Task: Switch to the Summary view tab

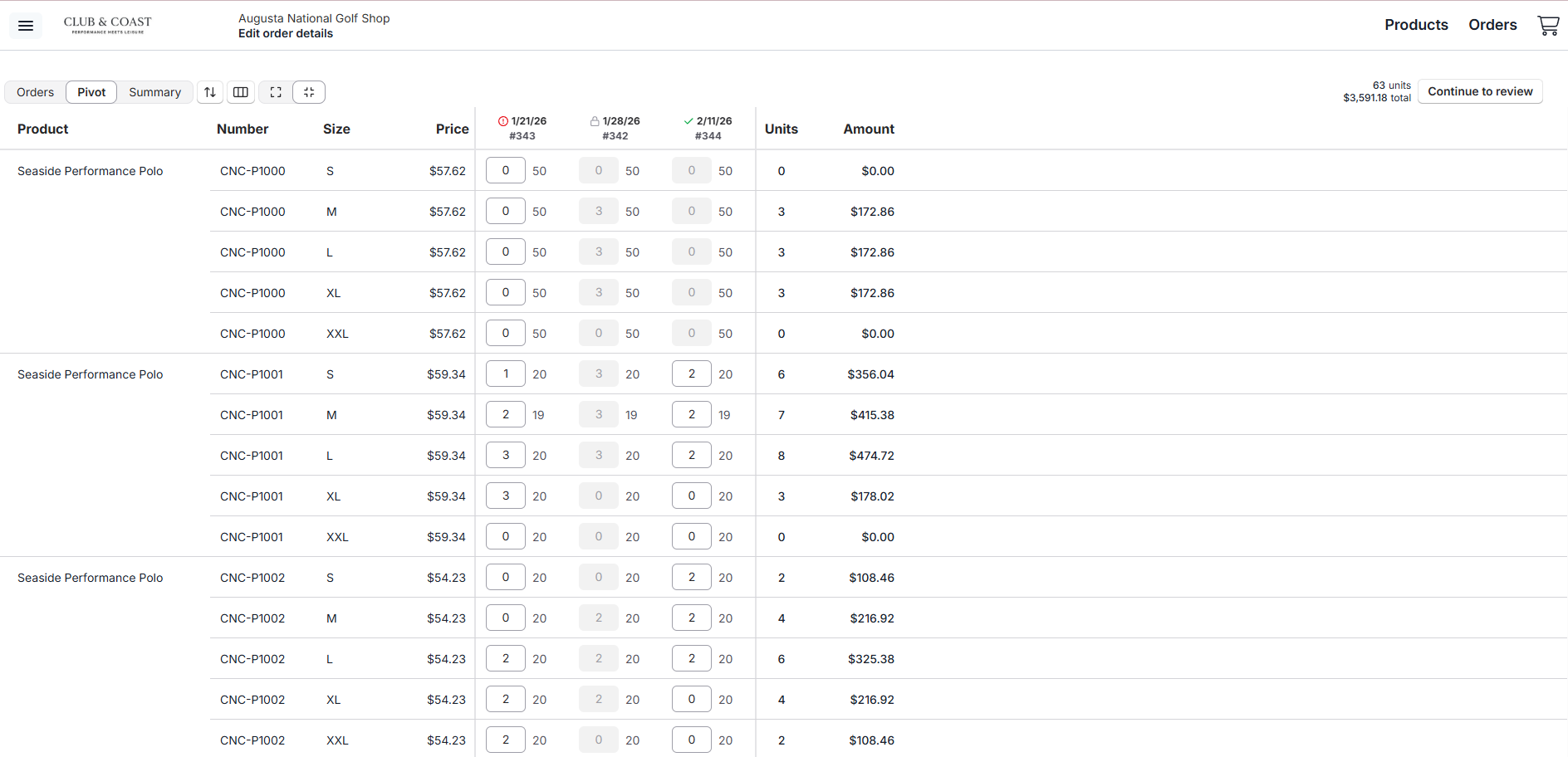Action: pyautogui.click(x=154, y=92)
